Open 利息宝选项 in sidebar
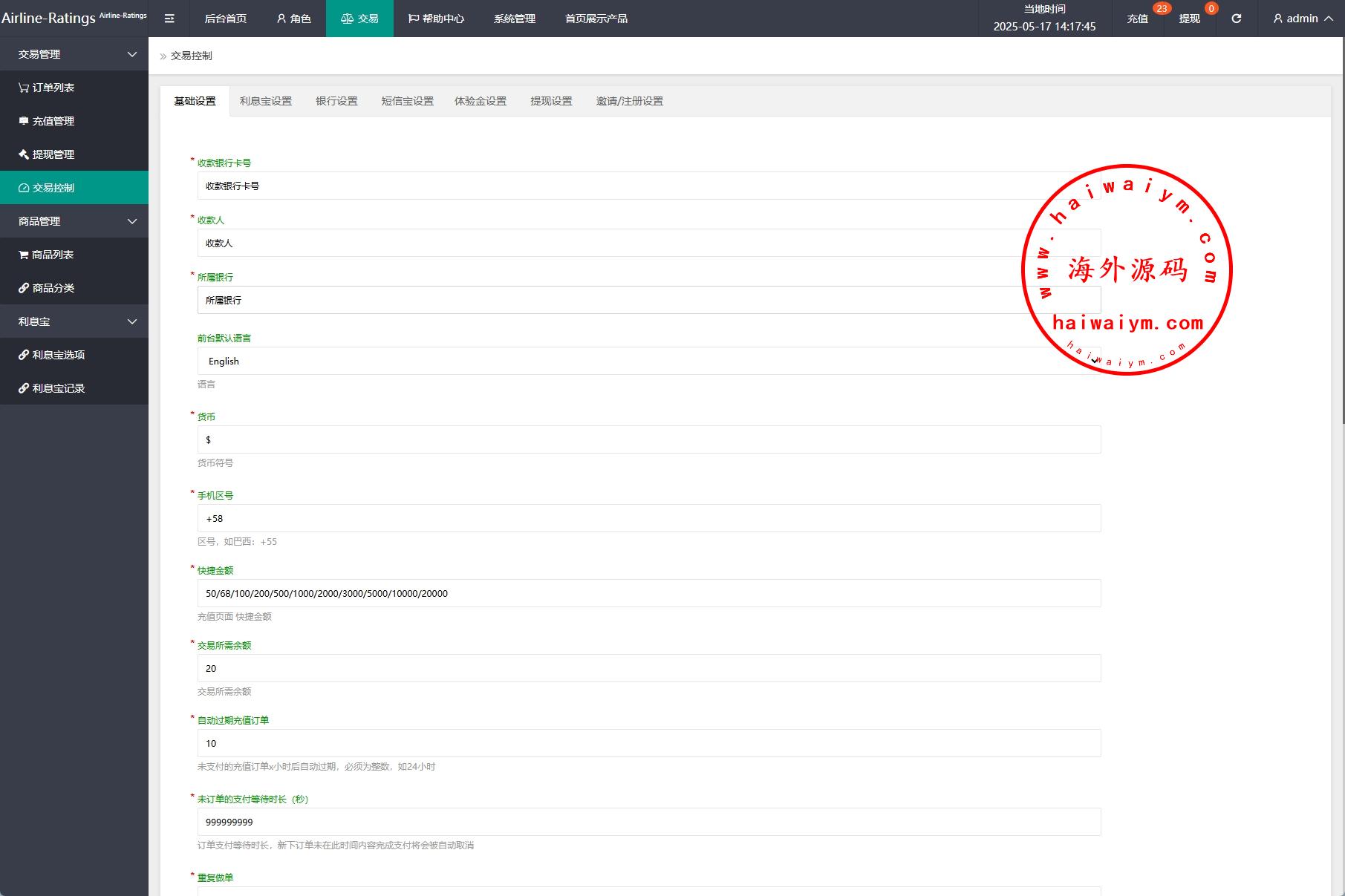The image size is (1345, 896). coord(52,355)
